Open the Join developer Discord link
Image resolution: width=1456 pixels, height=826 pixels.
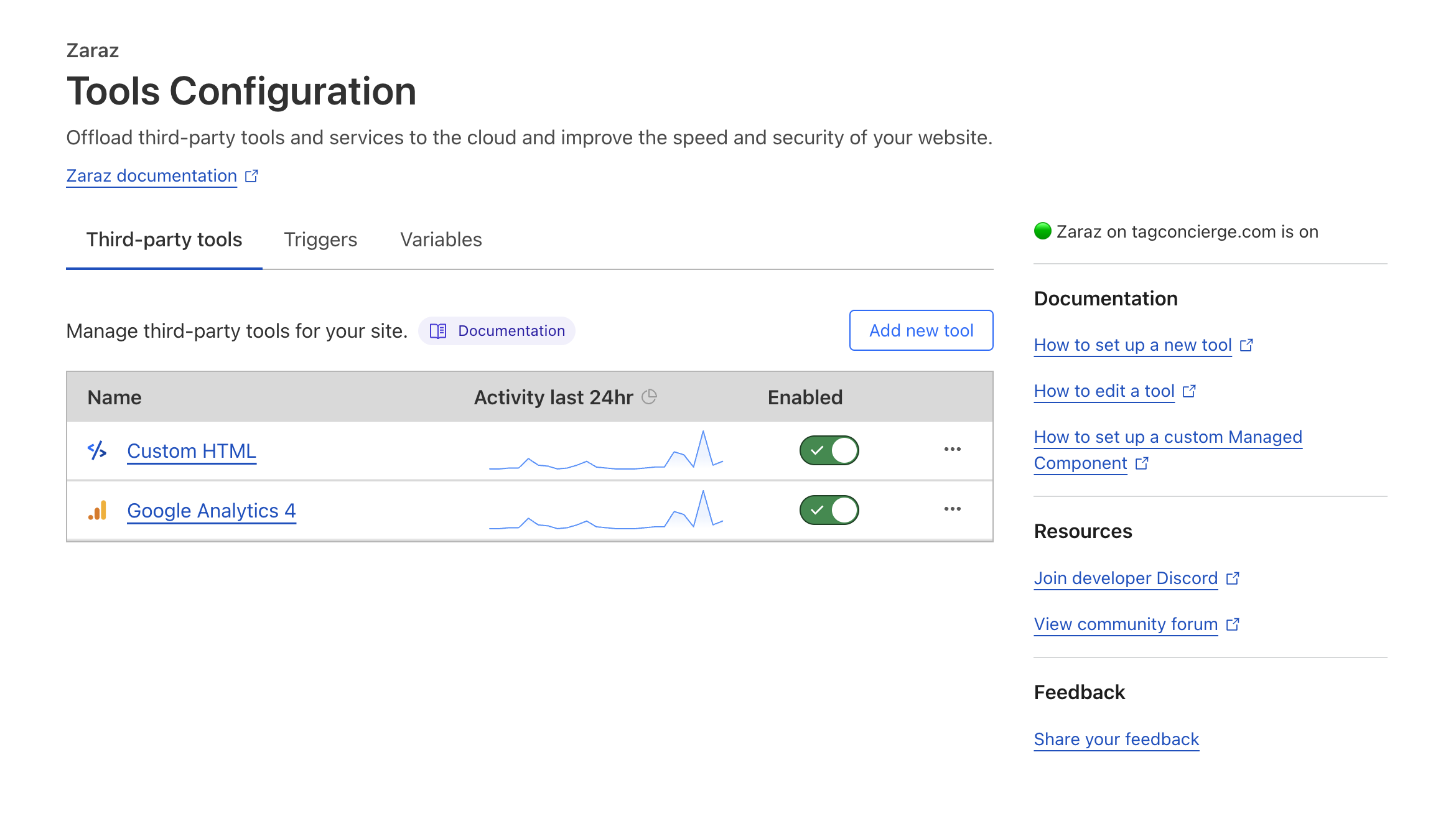1126,578
